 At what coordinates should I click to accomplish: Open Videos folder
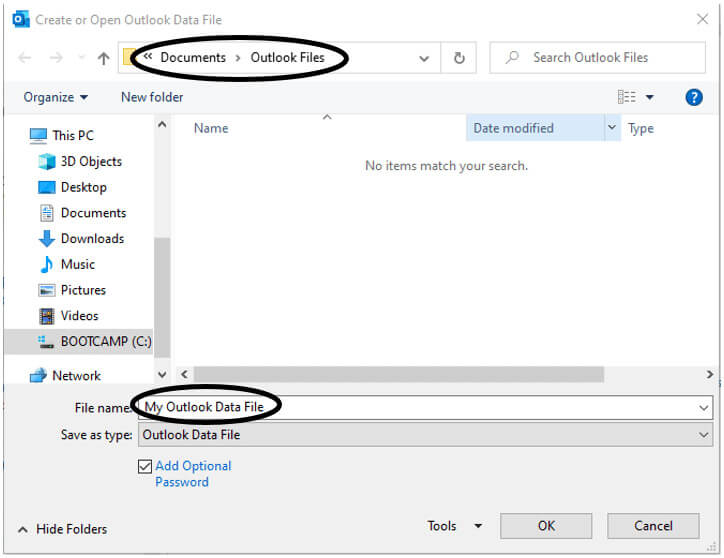tap(69, 316)
